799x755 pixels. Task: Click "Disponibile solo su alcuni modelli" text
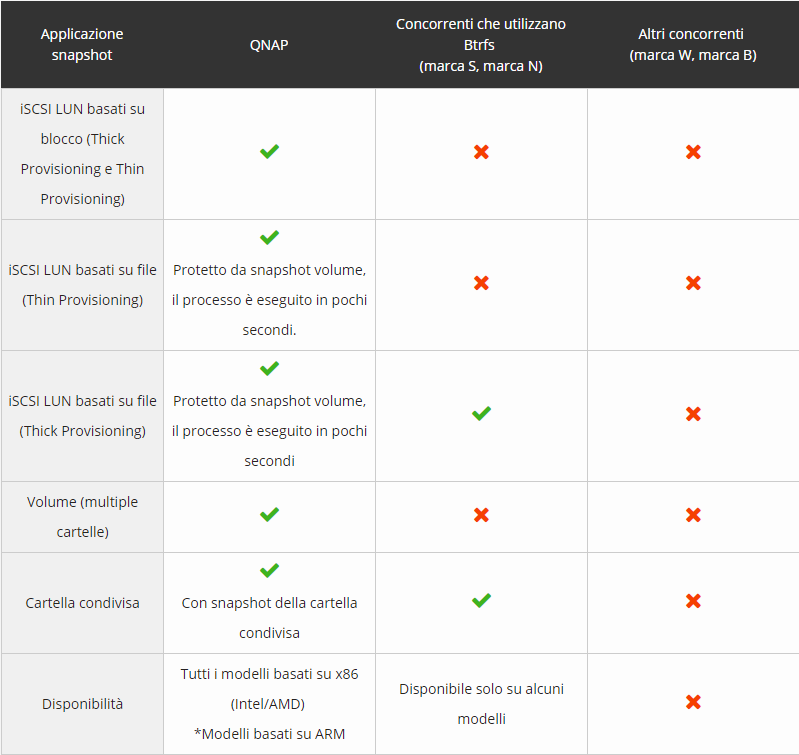click(x=481, y=704)
